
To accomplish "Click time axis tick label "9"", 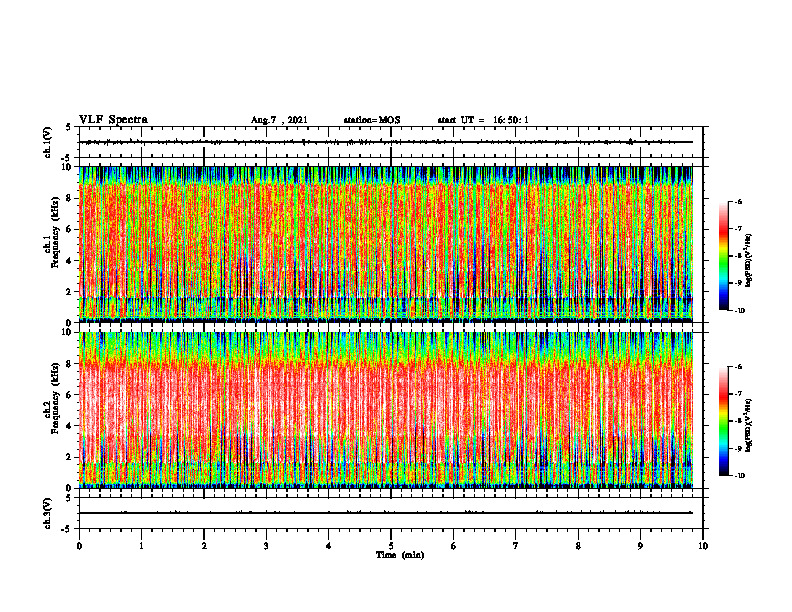I will click(640, 546).
